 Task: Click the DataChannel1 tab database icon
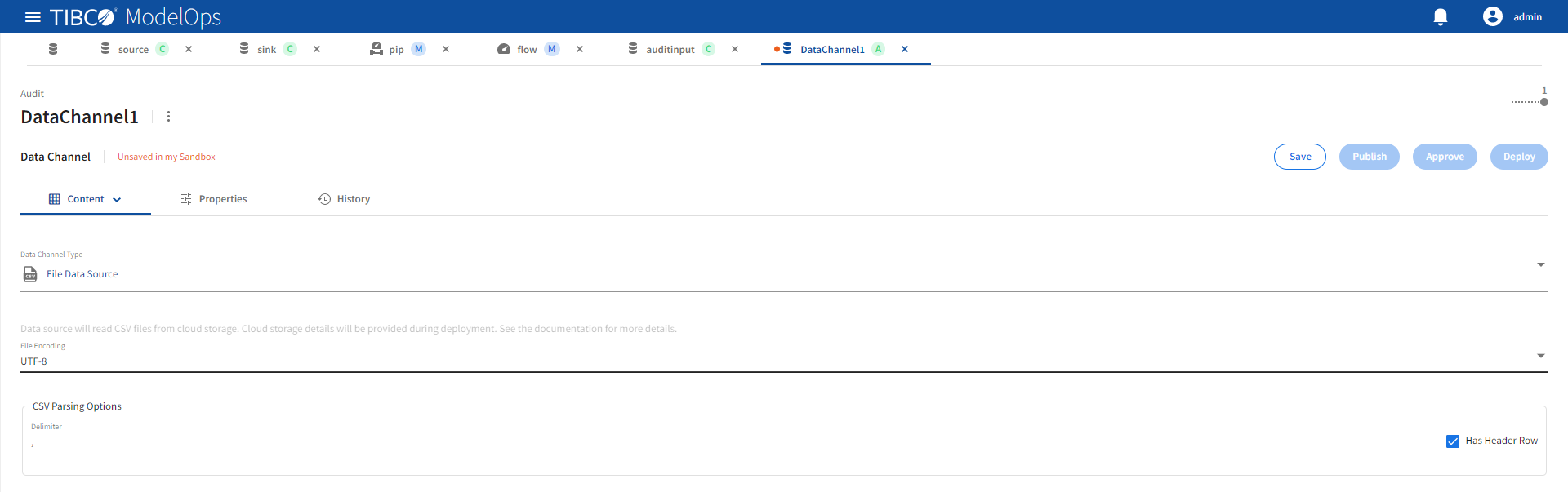click(x=787, y=49)
